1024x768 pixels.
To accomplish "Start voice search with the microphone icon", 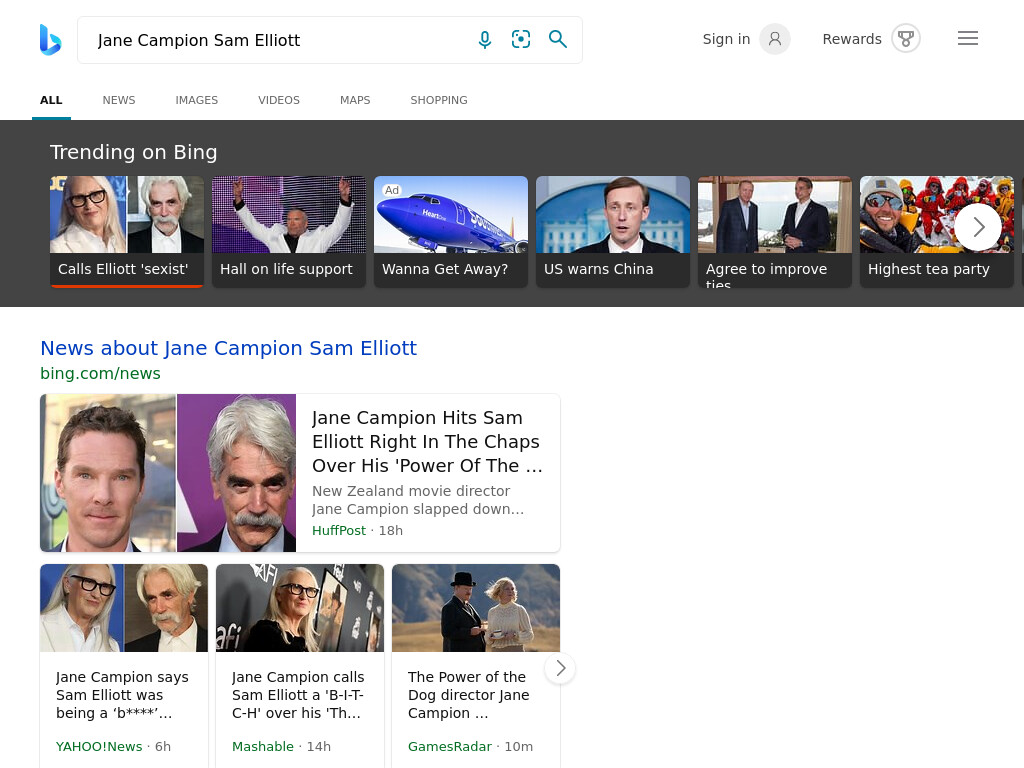I will coord(485,40).
